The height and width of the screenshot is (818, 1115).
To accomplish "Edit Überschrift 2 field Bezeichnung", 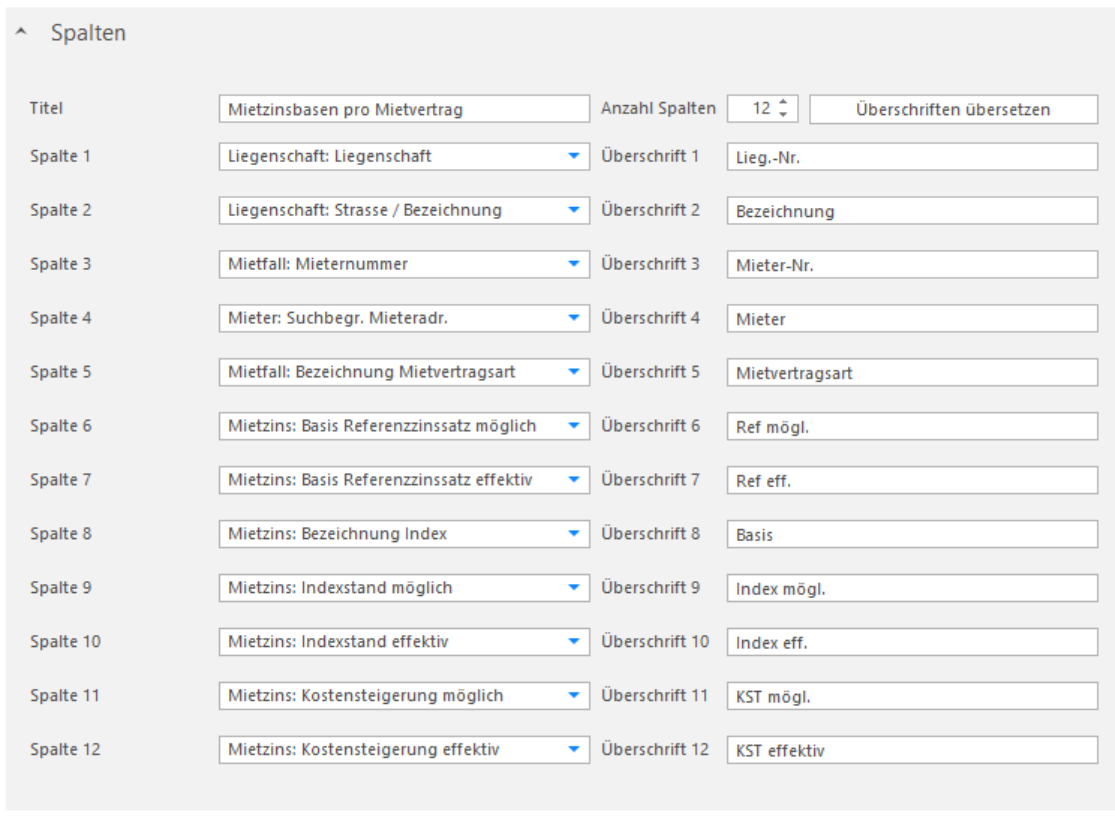I will tap(912, 211).
